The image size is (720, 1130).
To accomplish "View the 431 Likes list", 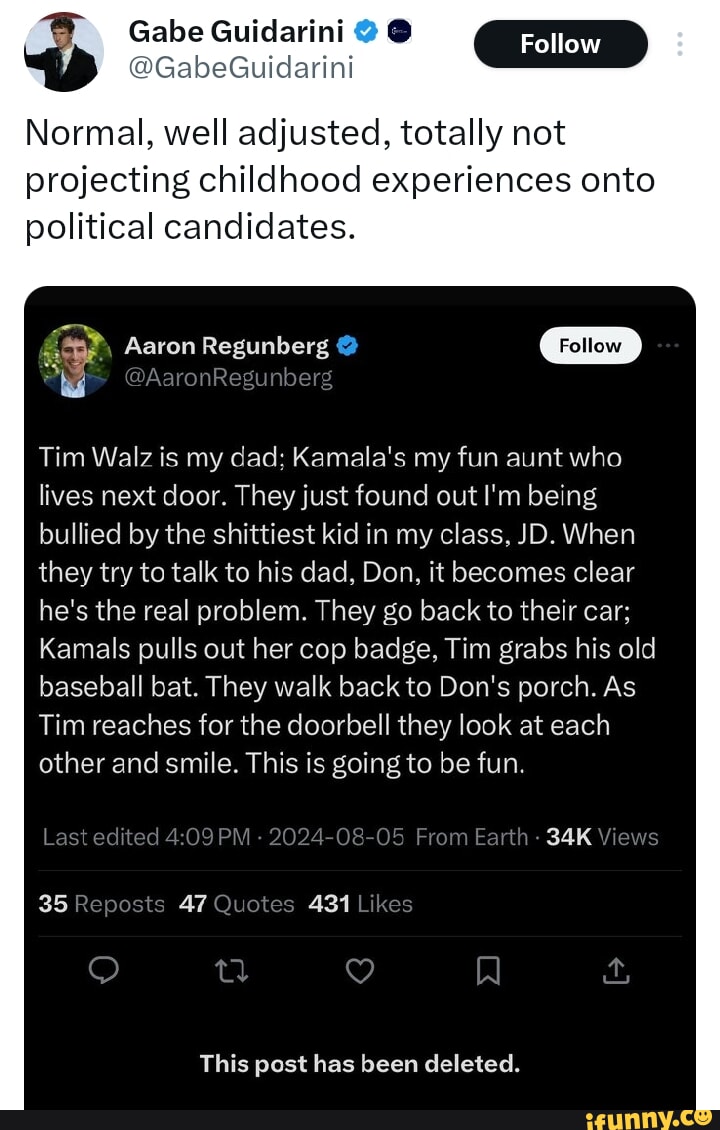I will click(x=360, y=904).
